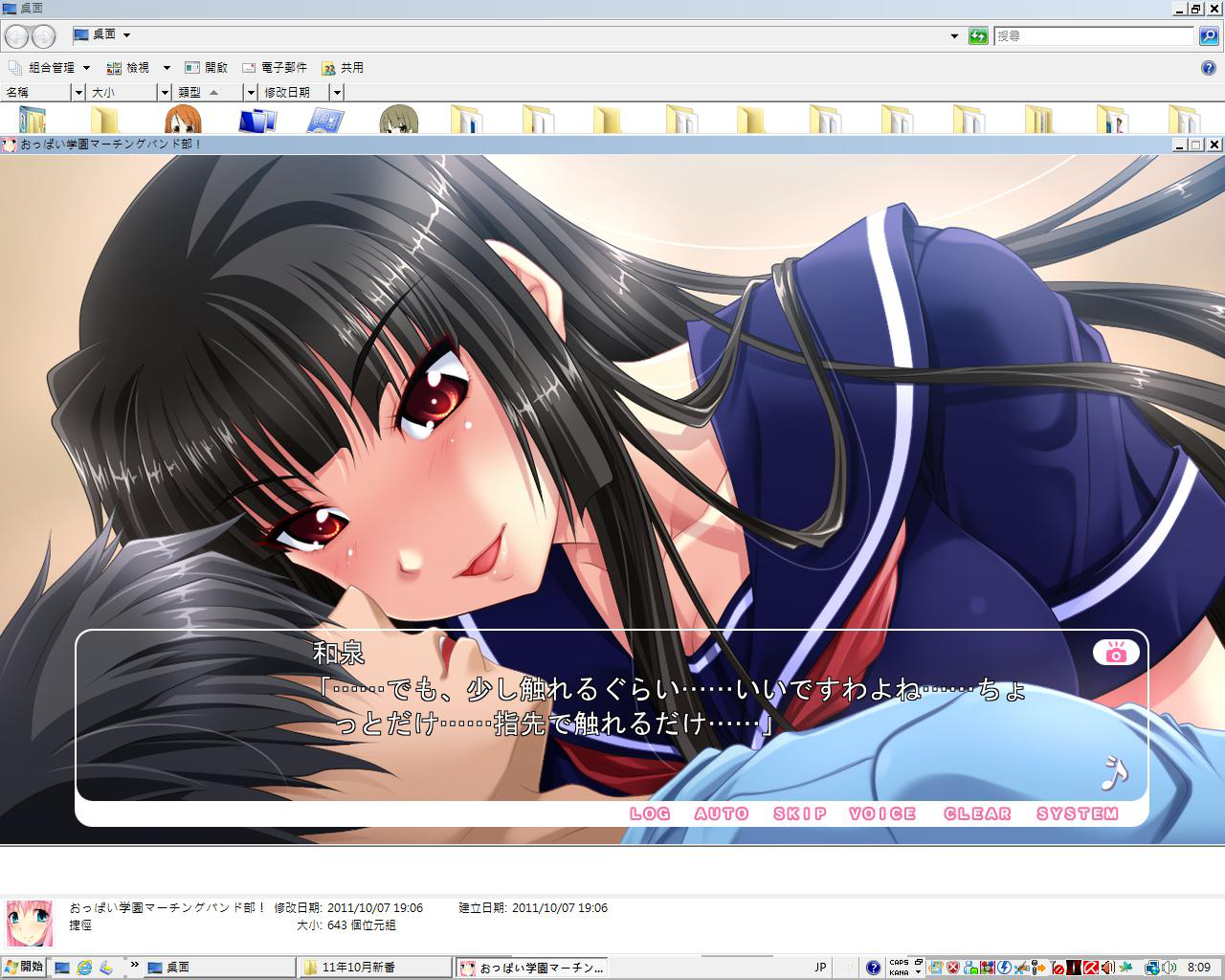Open the game LOG menu
This screenshot has height=980, width=1225.
650,813
